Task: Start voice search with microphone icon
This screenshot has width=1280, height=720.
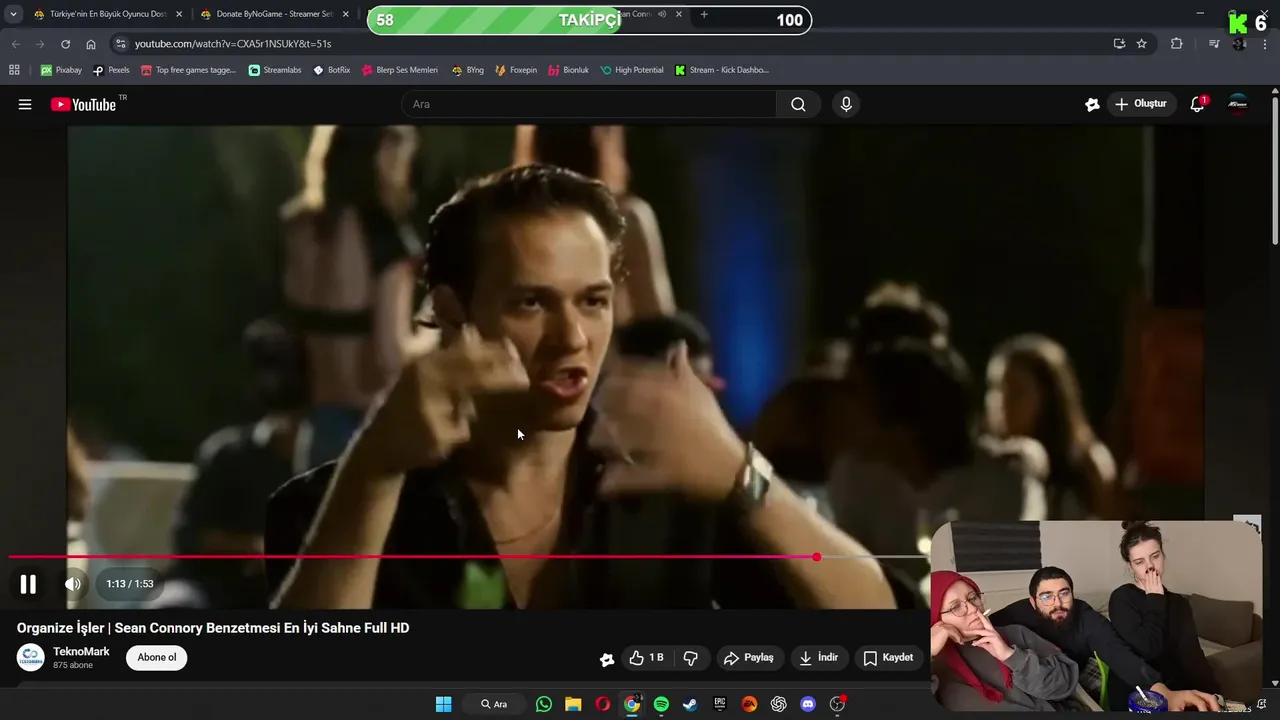Action: (x=846, y=104)
